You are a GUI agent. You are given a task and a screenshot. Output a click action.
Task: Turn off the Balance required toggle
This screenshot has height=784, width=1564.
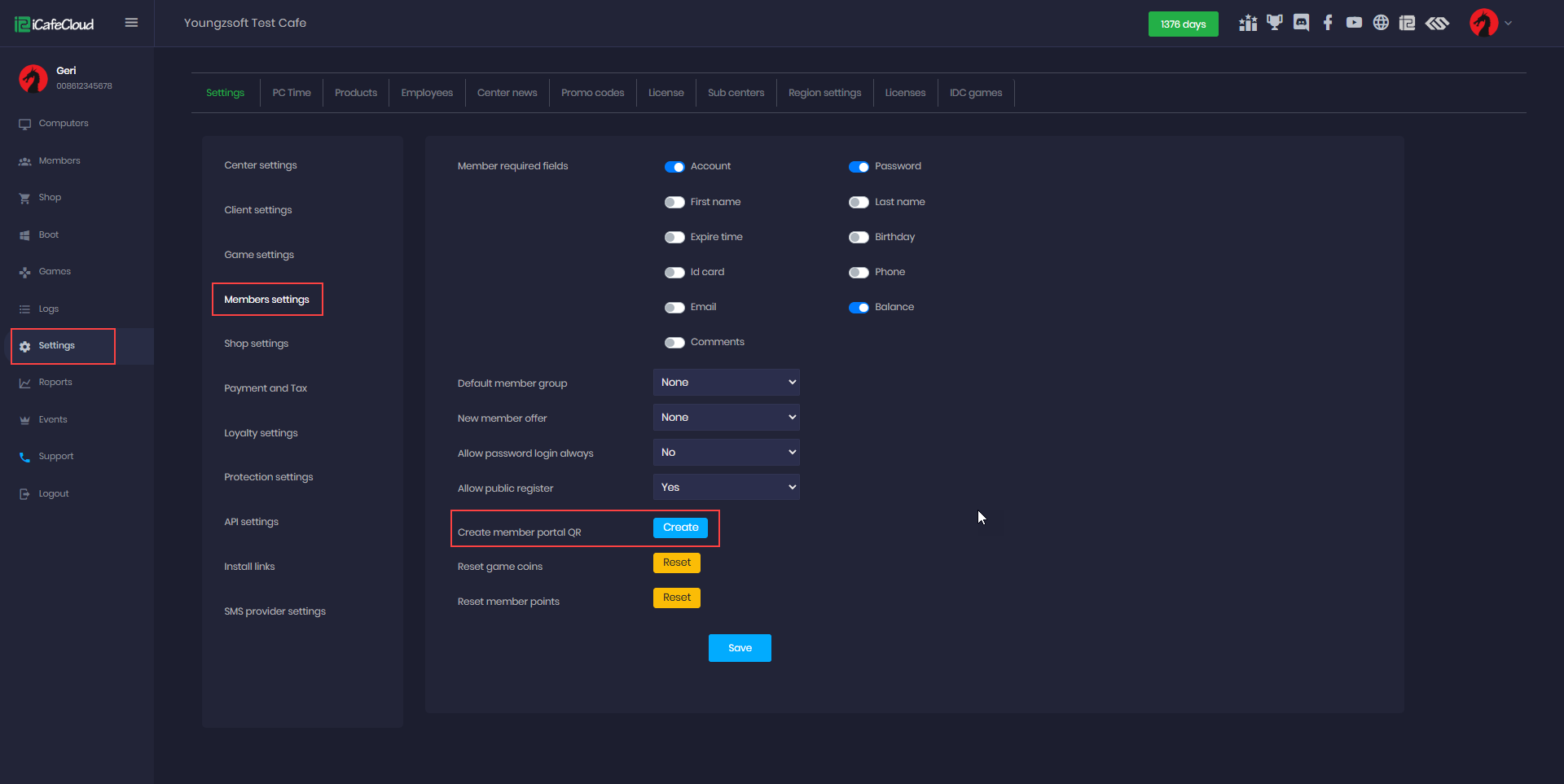[859, 308]
